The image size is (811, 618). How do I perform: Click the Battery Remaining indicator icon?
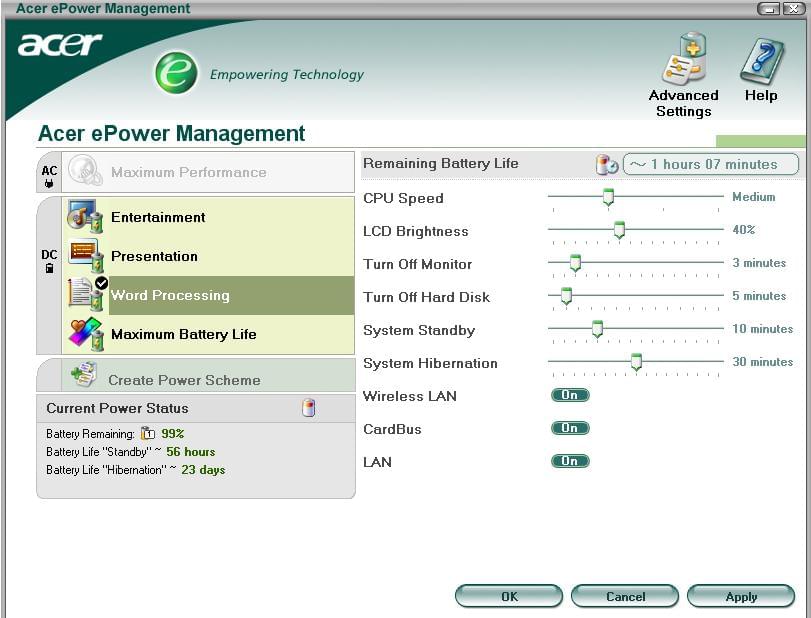tap(148, 433)
